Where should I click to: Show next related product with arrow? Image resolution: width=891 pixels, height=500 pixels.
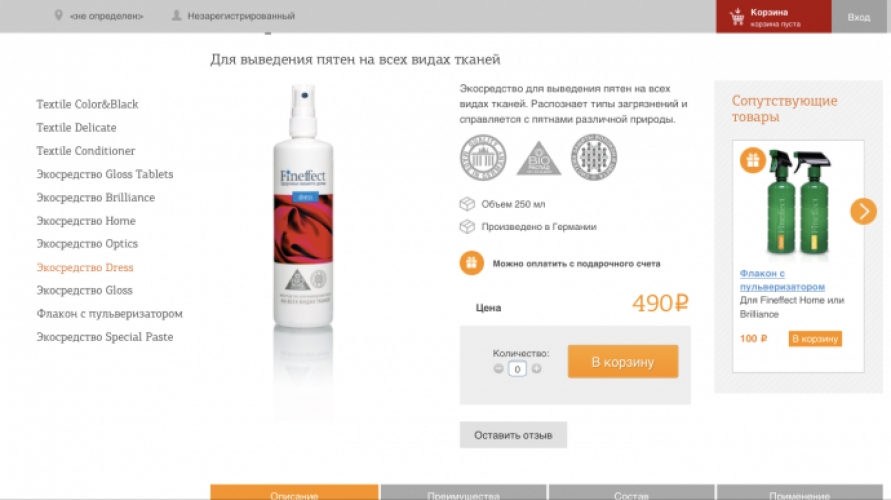pyautogui.click(x=863, y=211)
